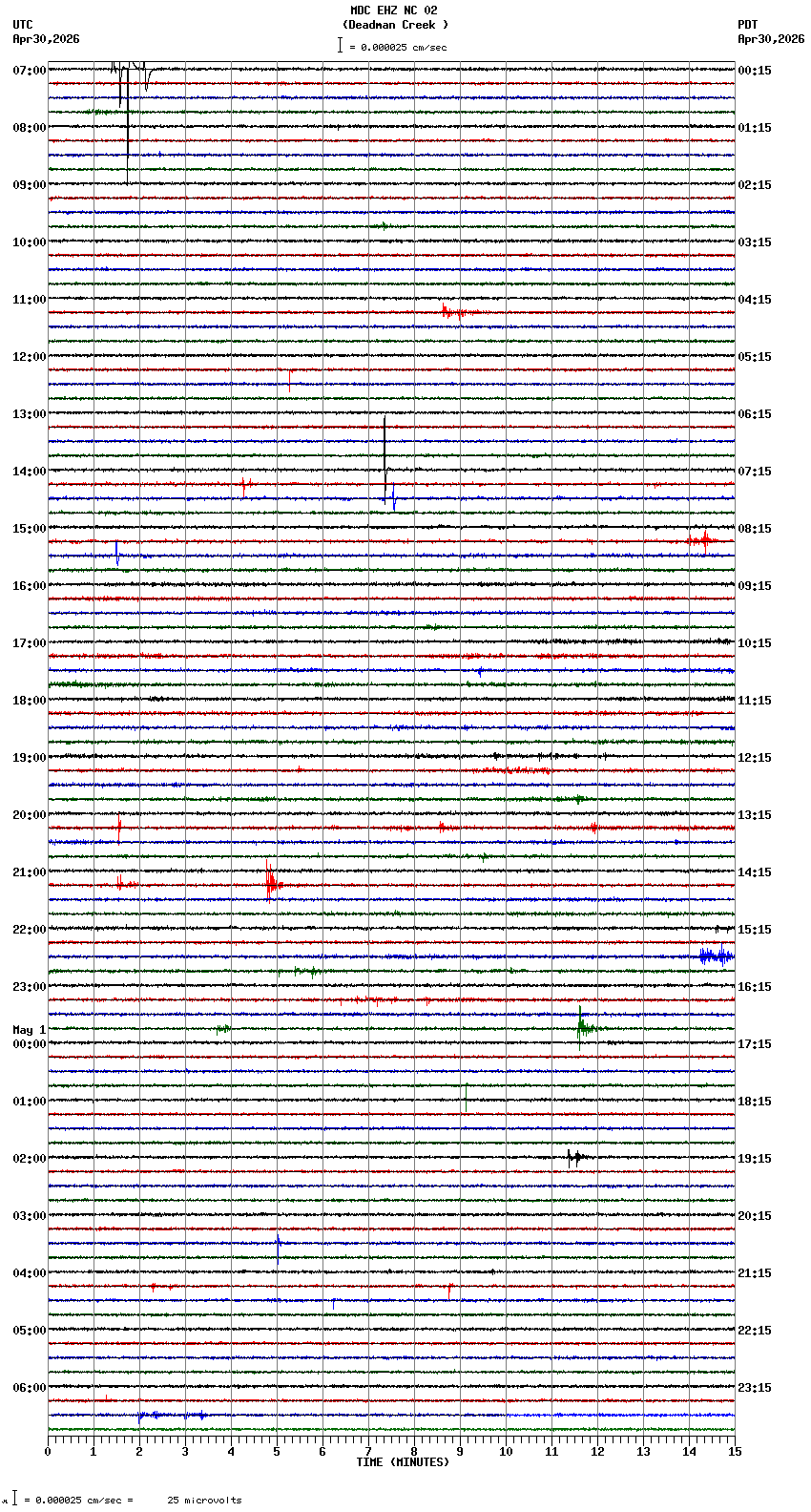Screen dimensions: 811x1512
Task: Click the 09:00 UTC row label
Action: coord(29,185)
